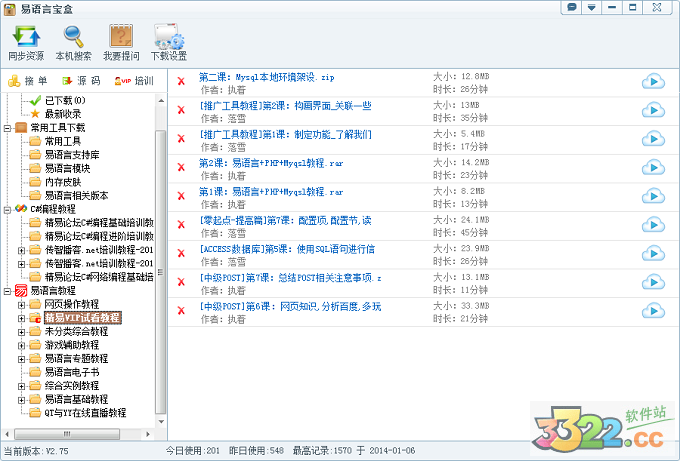The height and width of the screenshot is (461, 680).
Task: Click the tree scroll down arrow
Action: point(161,422)
